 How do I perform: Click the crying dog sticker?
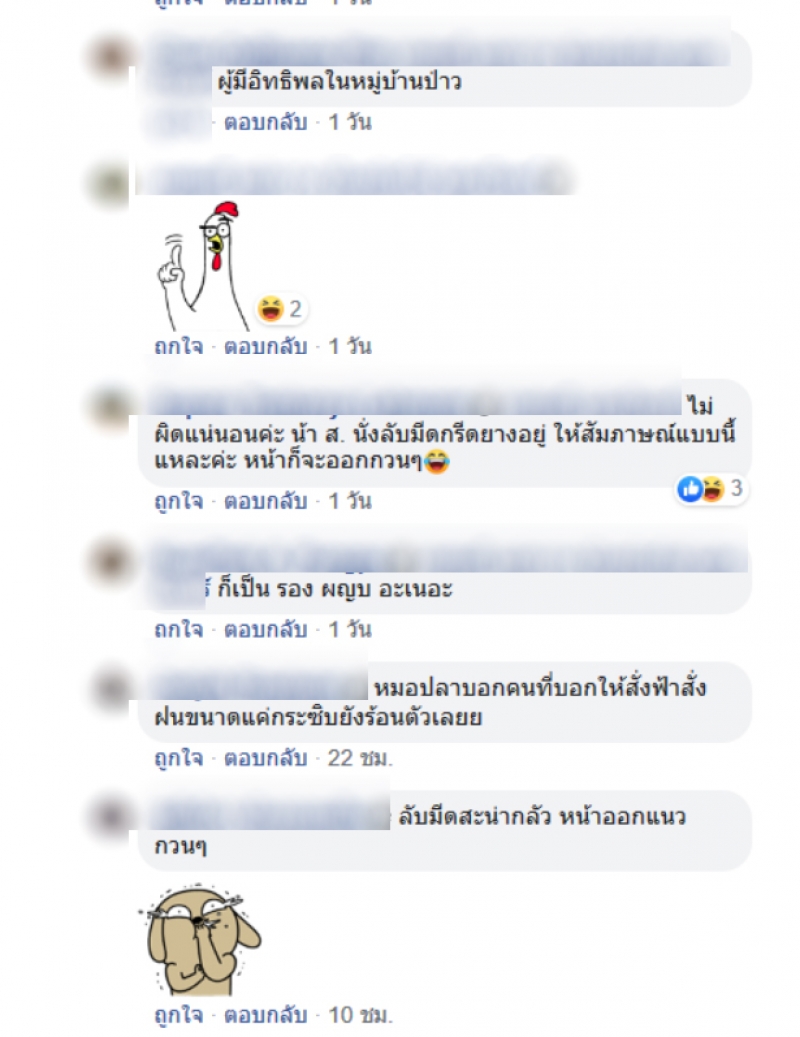200,940
